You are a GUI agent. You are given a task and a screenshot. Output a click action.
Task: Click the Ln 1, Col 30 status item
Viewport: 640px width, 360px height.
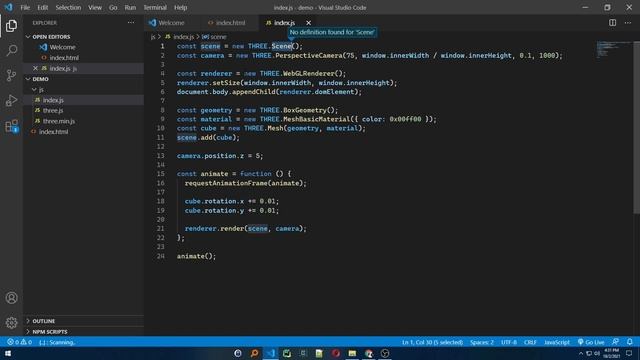click(x=432, y=342)
